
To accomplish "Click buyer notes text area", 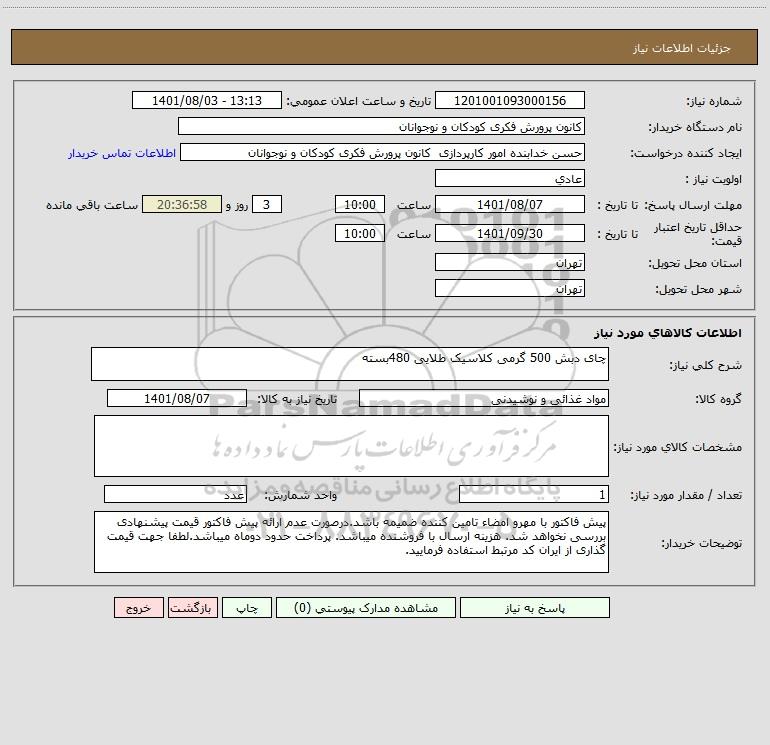I will [351, 542].
